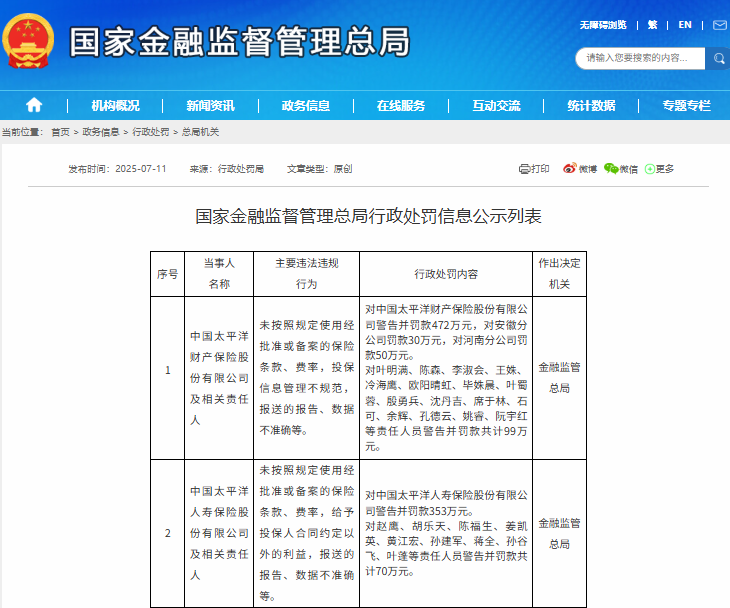Viewport: 730px width, 608px height.
Task: Click the 作出决定机关 column header
Action: point(560,274)
